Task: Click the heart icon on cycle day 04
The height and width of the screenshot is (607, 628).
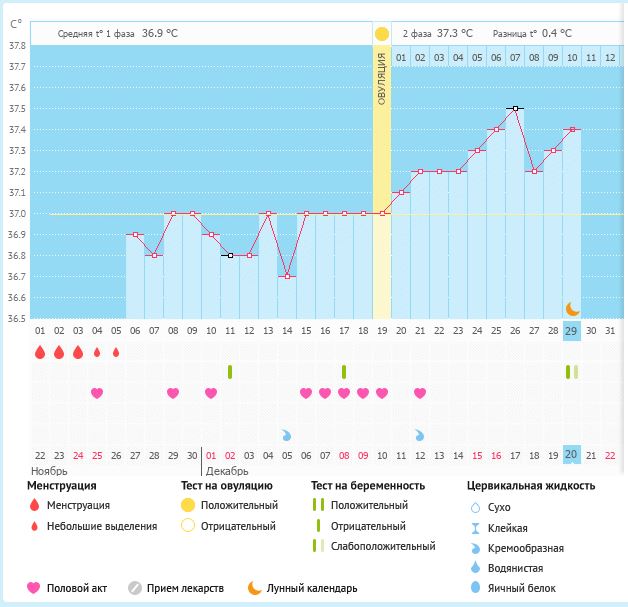Action: click(x=97, y=393)
